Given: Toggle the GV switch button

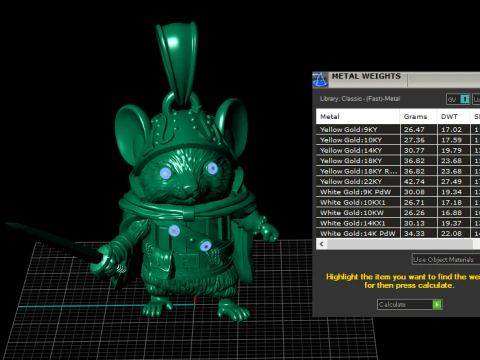Looking at the screenshot, I should [458, 99].
